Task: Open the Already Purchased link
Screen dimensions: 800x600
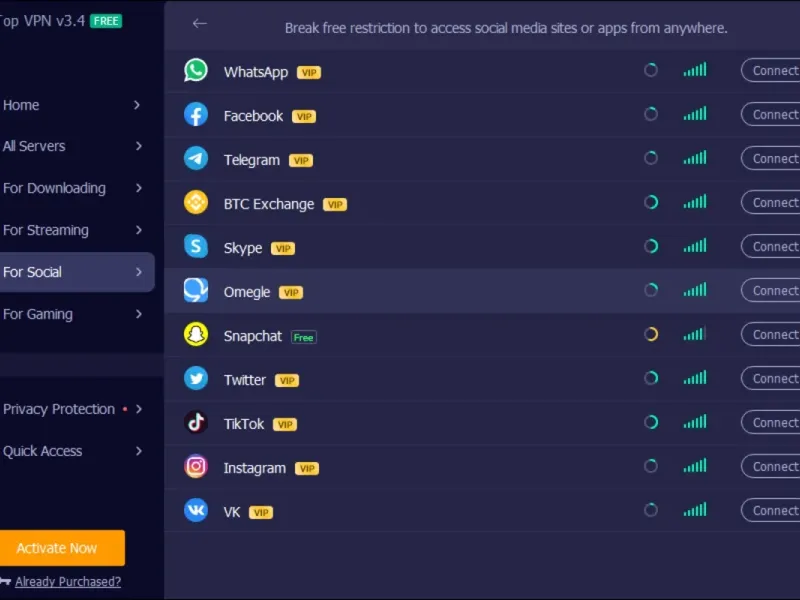Action: point(68,582)
